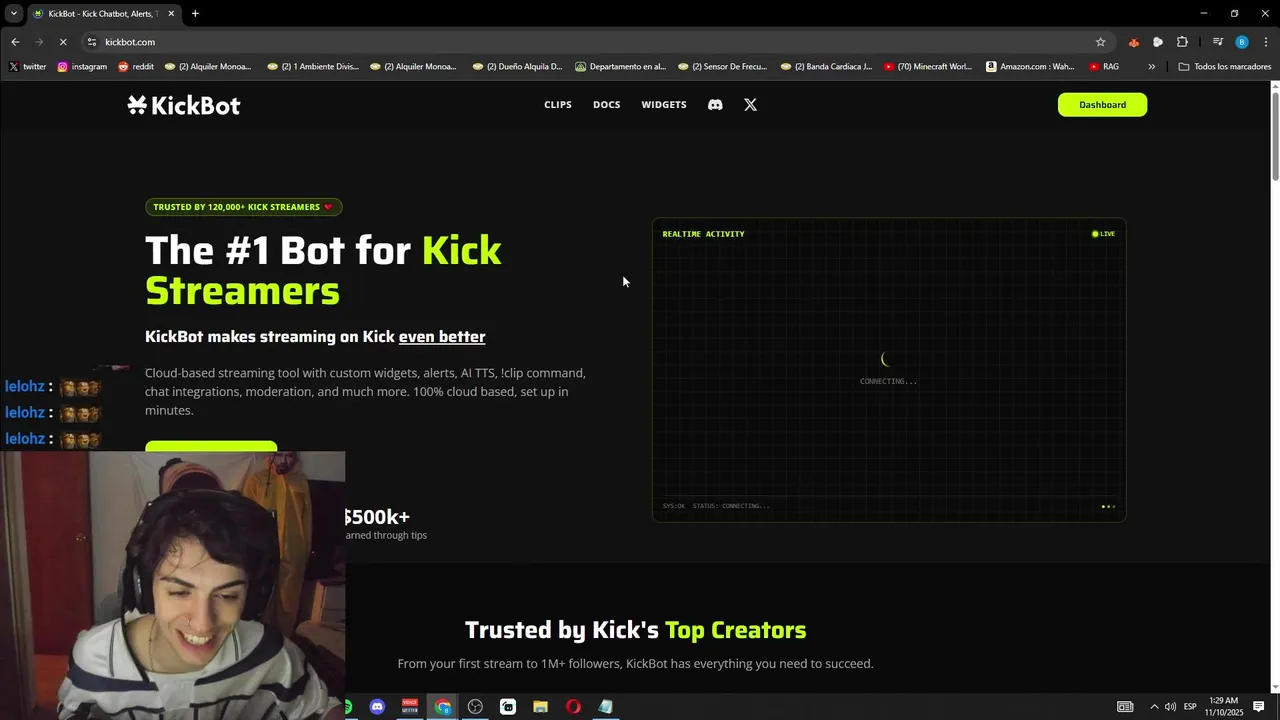
Task: Open Voicemeeter from the taskbar
Action: (410, 707)
